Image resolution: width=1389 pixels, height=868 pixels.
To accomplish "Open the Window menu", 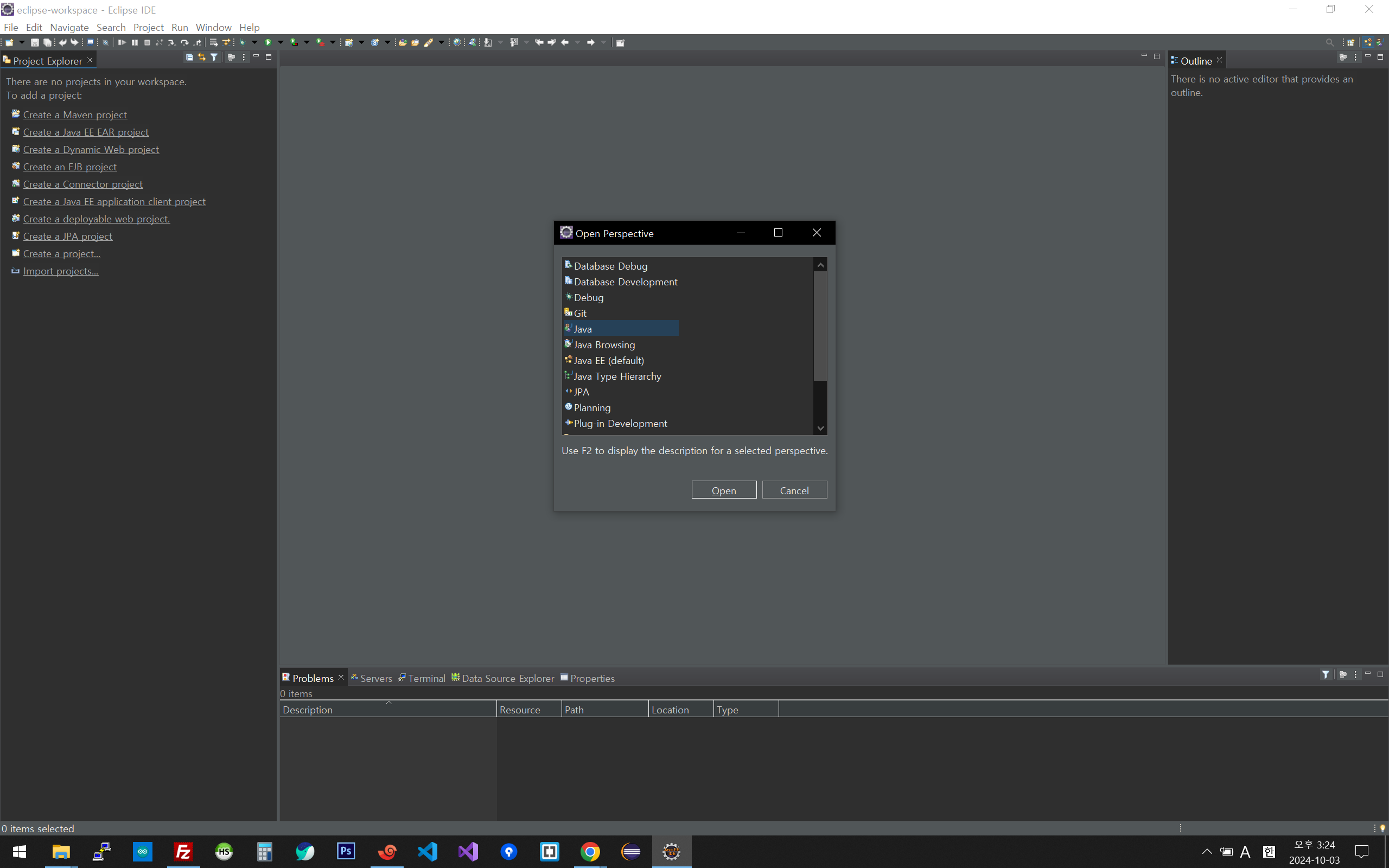I will [x=213, y=28].
